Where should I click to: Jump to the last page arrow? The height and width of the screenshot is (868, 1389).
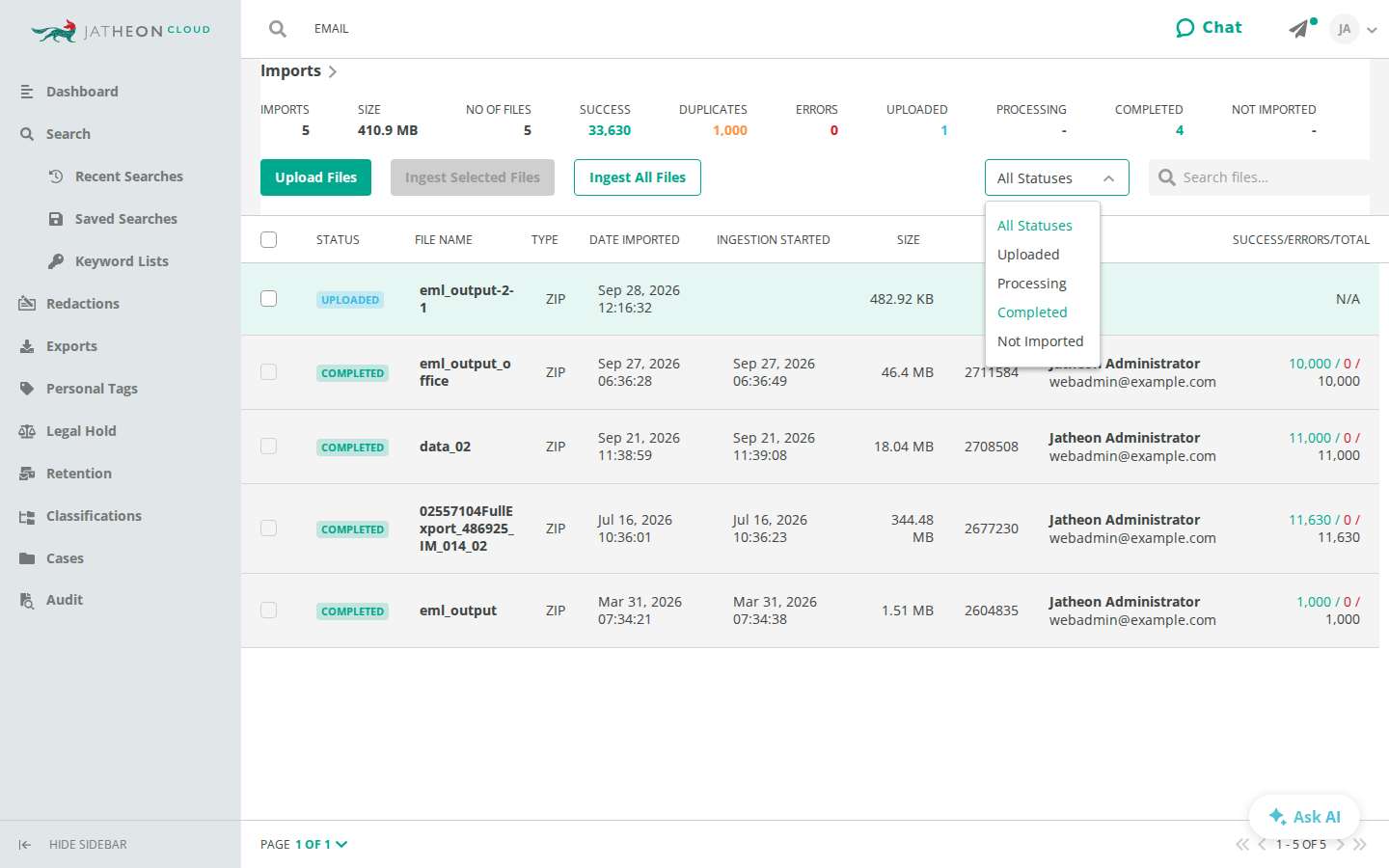pyautogui.click(x=1360, y=845)
